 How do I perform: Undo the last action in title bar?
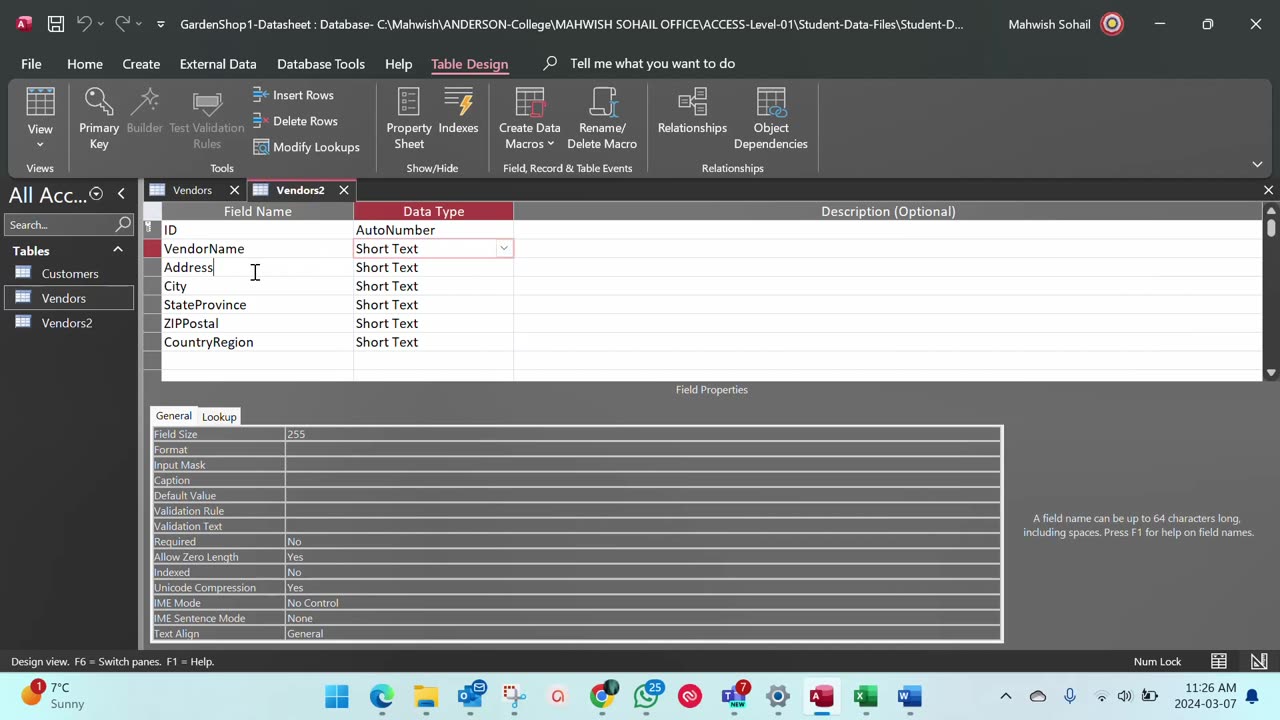(x=84, y=24)
